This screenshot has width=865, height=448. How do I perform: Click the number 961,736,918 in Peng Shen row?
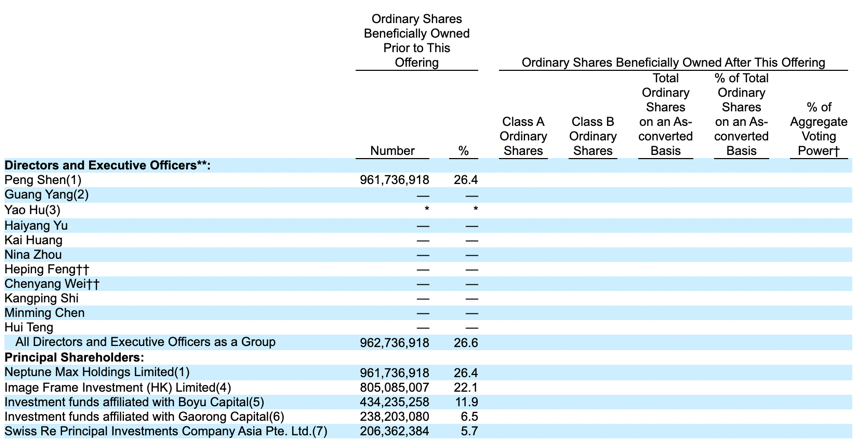point(394,180)
